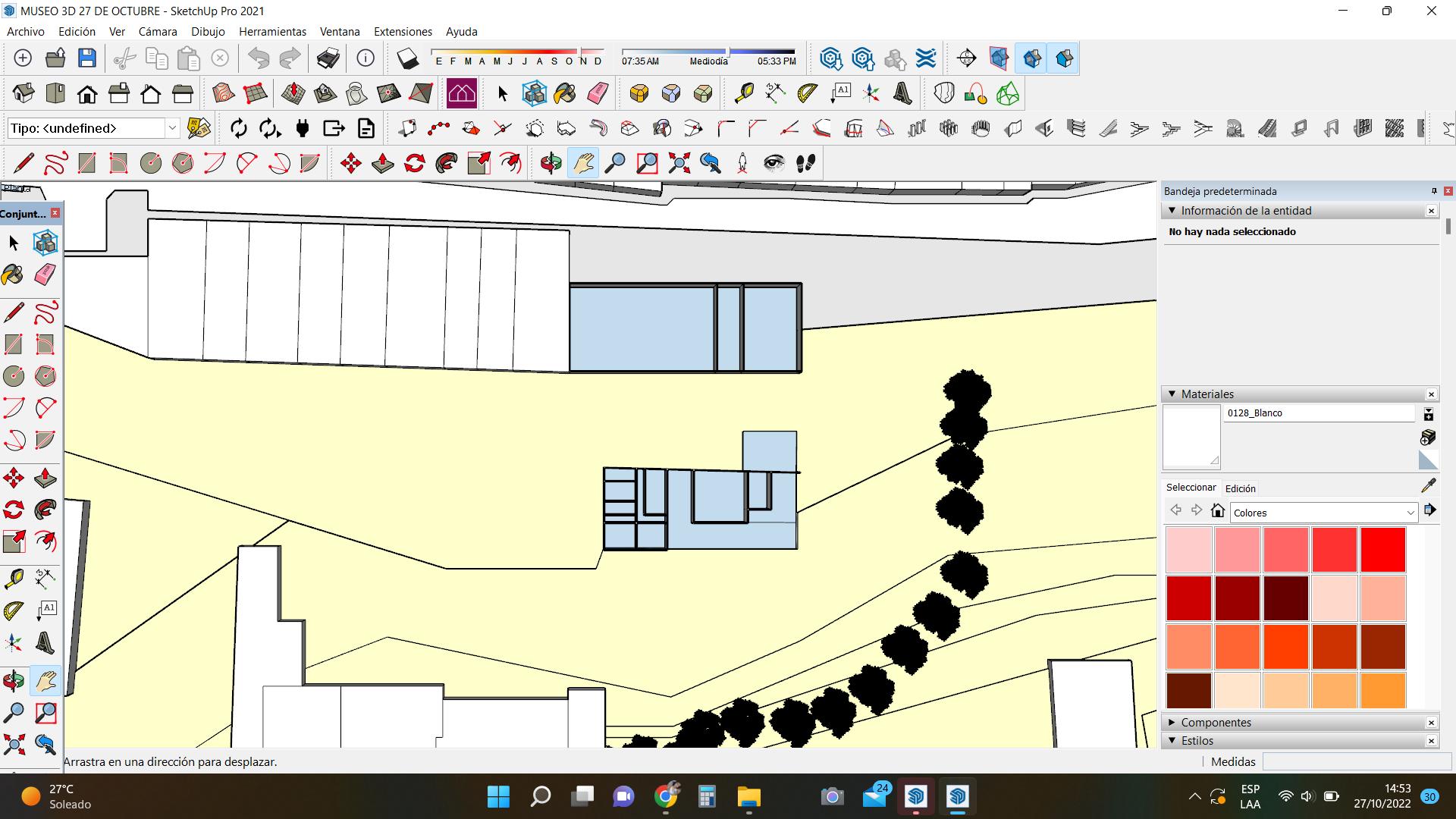Pick the bright red color swatch

(x=1382, y=549)
